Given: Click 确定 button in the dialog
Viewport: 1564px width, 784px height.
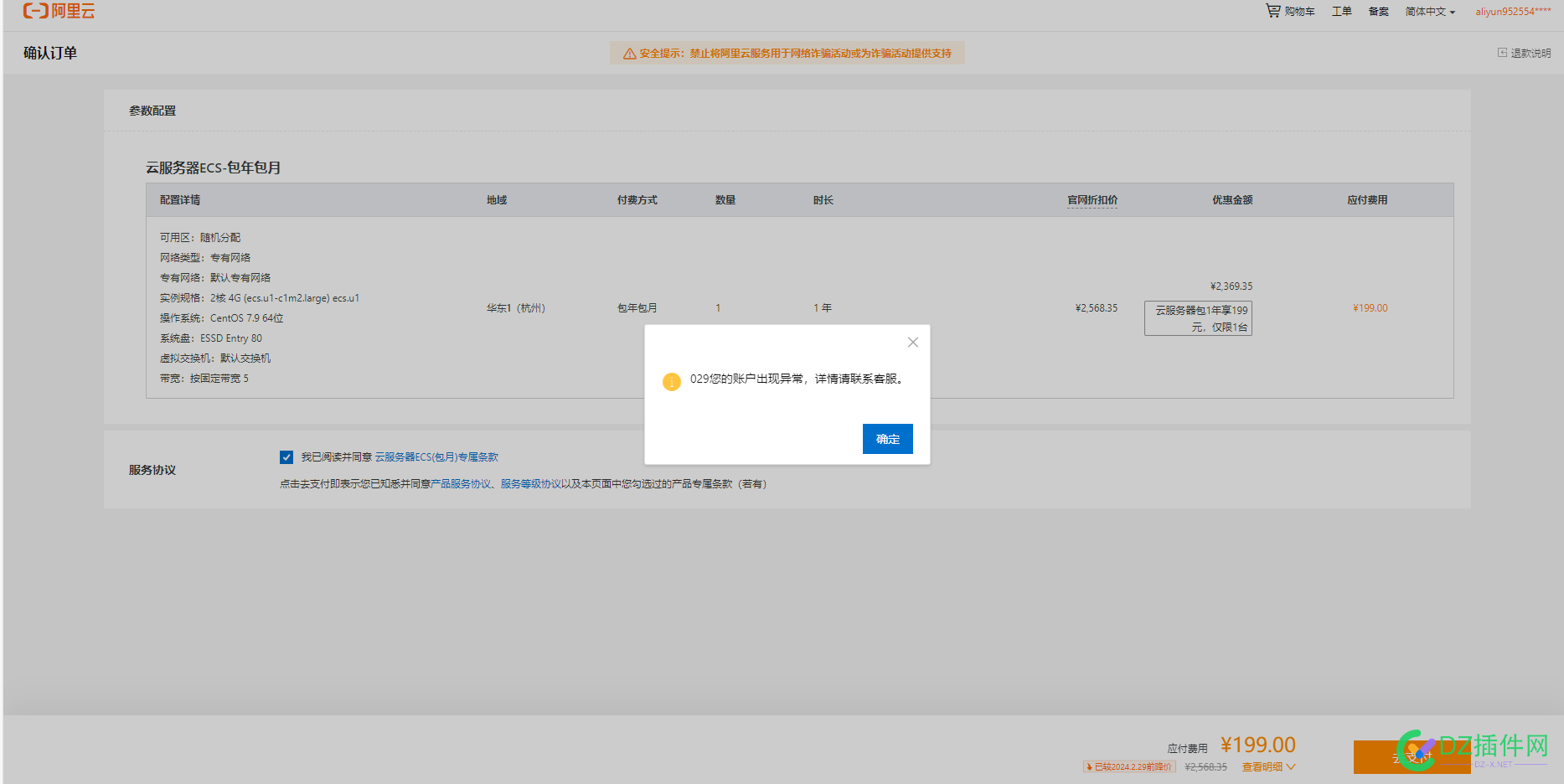Looking at the screenshot, I should click(x=888, y=439).
